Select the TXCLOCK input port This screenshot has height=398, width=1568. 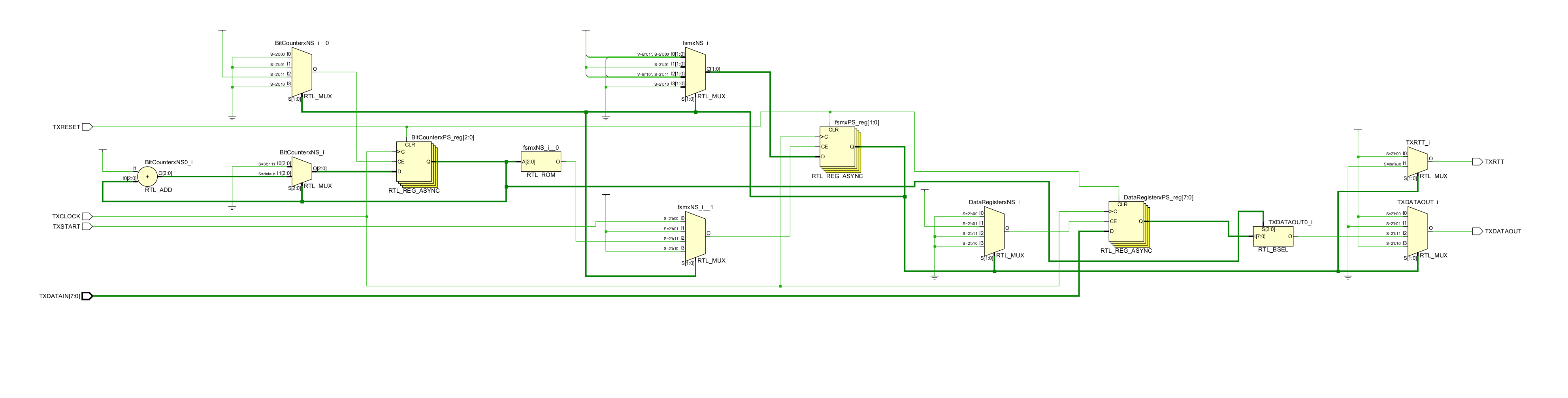tap(87, 217)
